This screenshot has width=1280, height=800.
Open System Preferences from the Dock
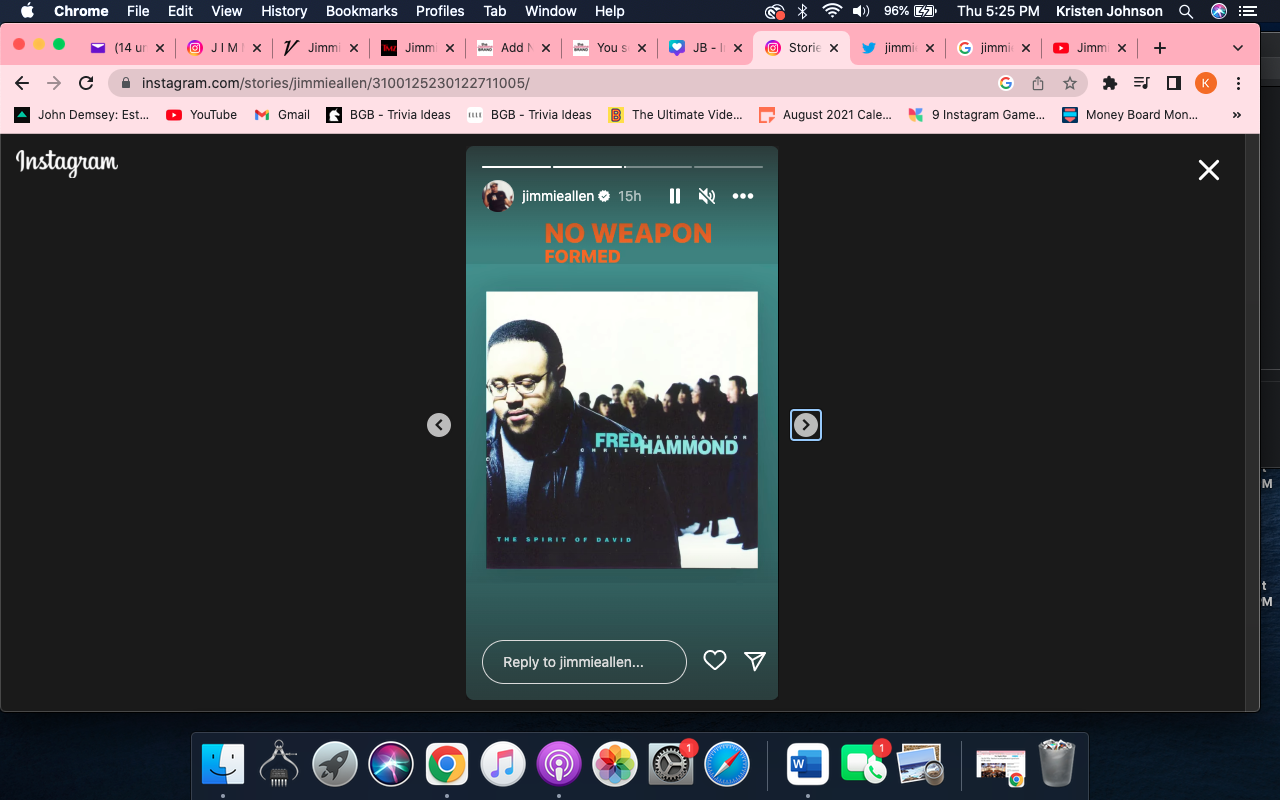click(x=671, y=766)
